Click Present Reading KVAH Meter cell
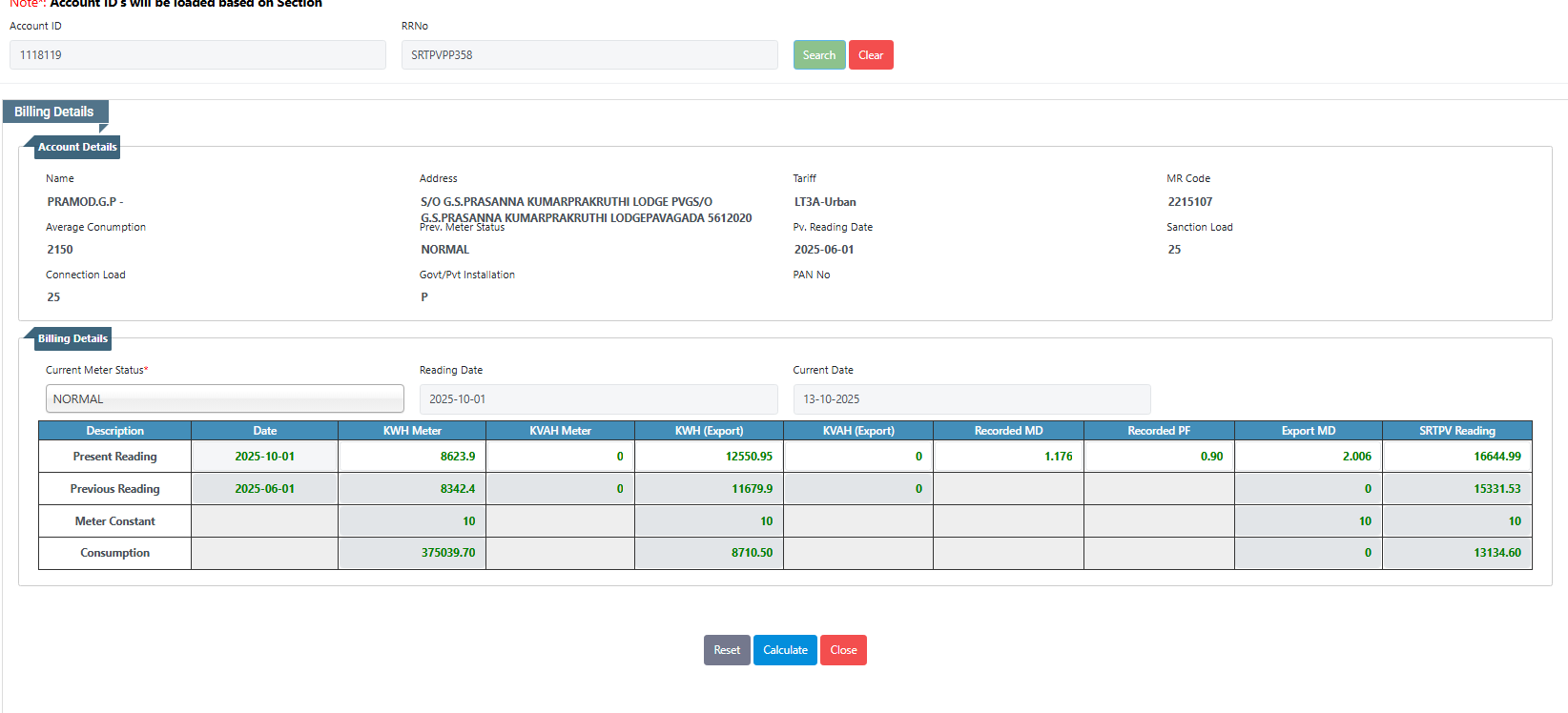The image size is (1568, 713). [560, 457]
